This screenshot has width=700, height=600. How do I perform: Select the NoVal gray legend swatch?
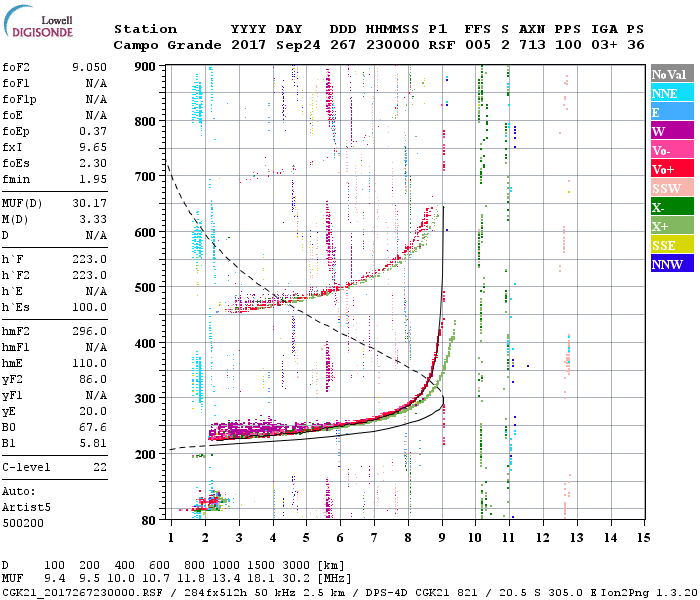coord(672,74)
